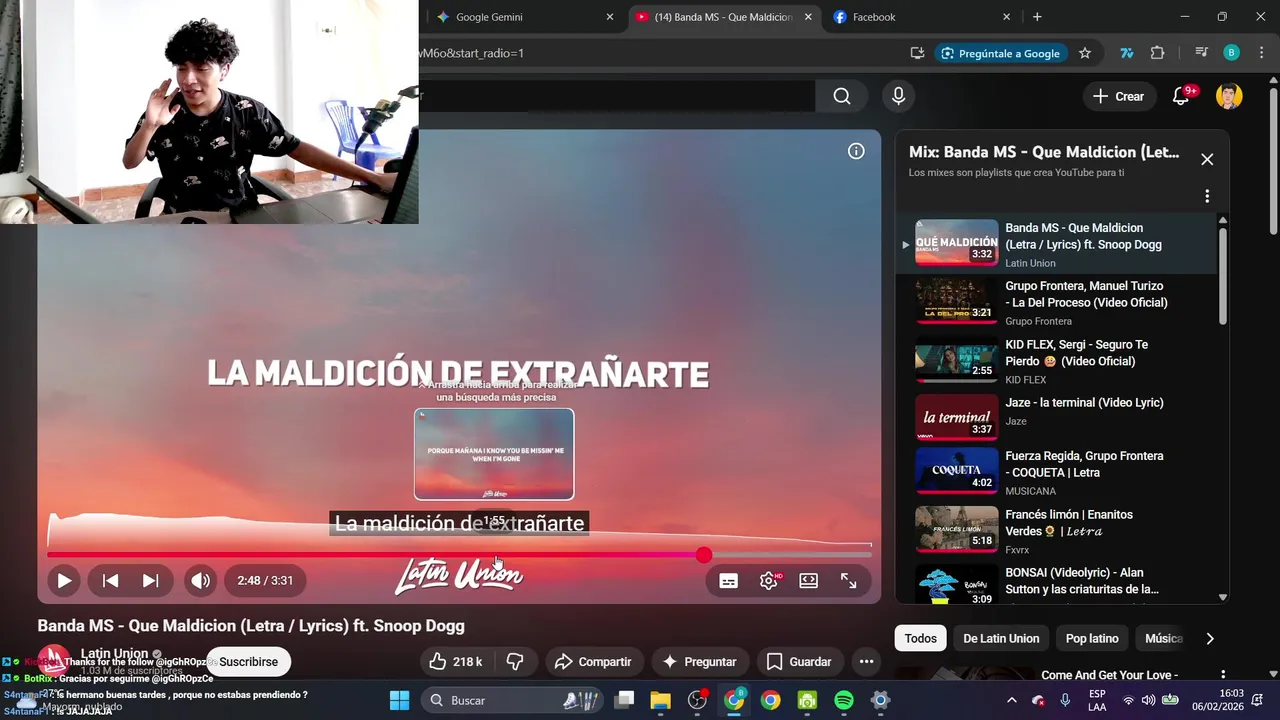The image size is (1280, 720).
Task: Like the video with 218 k
Action: click(x=455, y=661)
